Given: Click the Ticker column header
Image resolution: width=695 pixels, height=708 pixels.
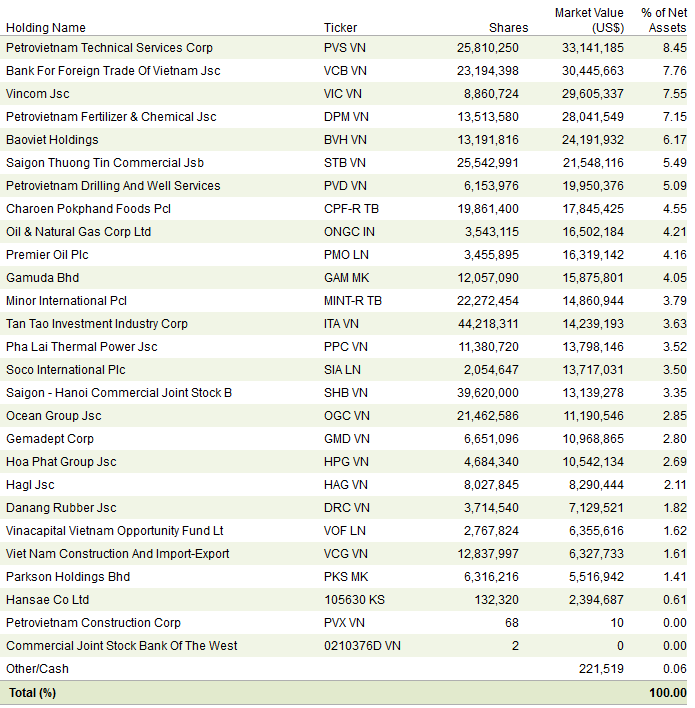Looking at the screenshot, I should pyautogui.click(x=340, y=28).
